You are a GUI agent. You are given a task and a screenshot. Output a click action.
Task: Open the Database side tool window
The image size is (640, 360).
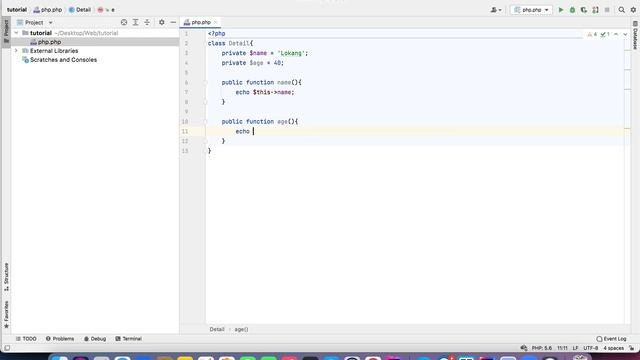click(635, 36)
